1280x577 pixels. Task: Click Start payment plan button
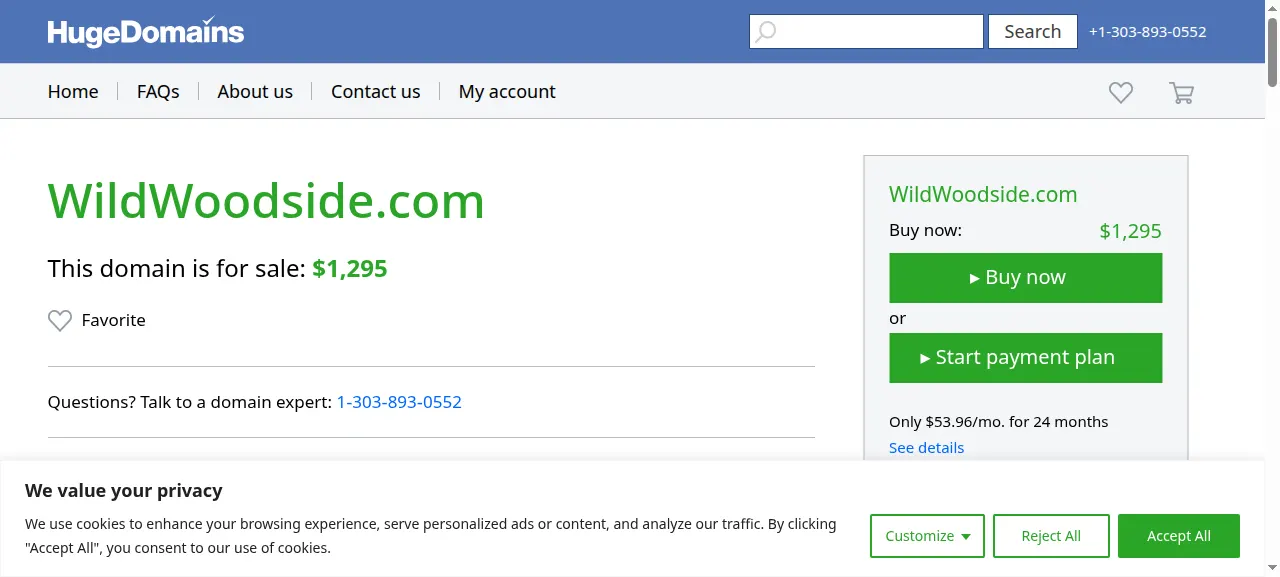pos(1025,358)
